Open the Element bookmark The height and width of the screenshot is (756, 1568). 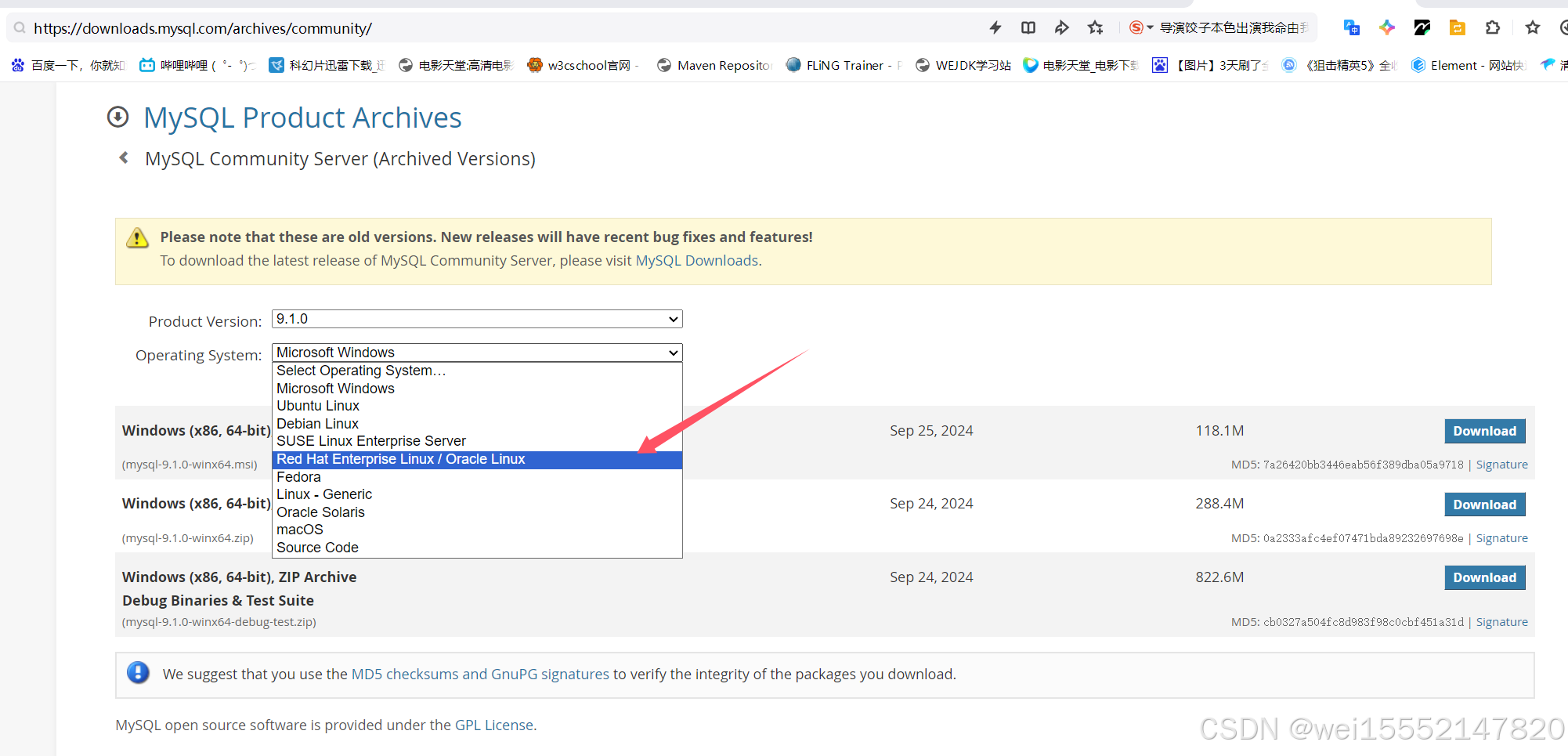1467,66
